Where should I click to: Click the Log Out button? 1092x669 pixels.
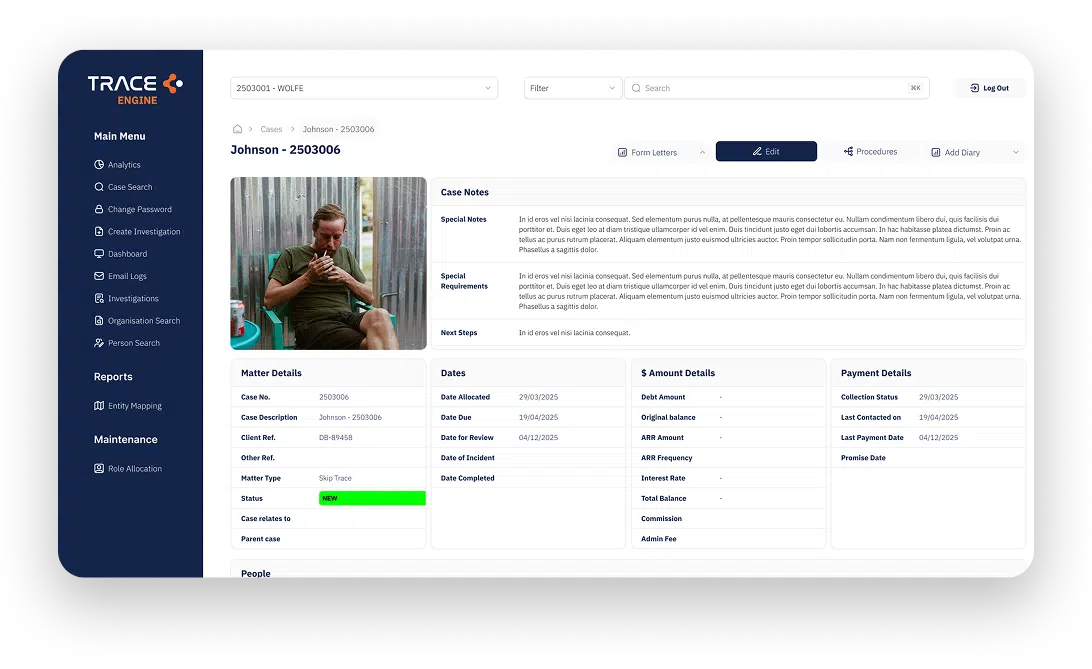coord(989,88)
